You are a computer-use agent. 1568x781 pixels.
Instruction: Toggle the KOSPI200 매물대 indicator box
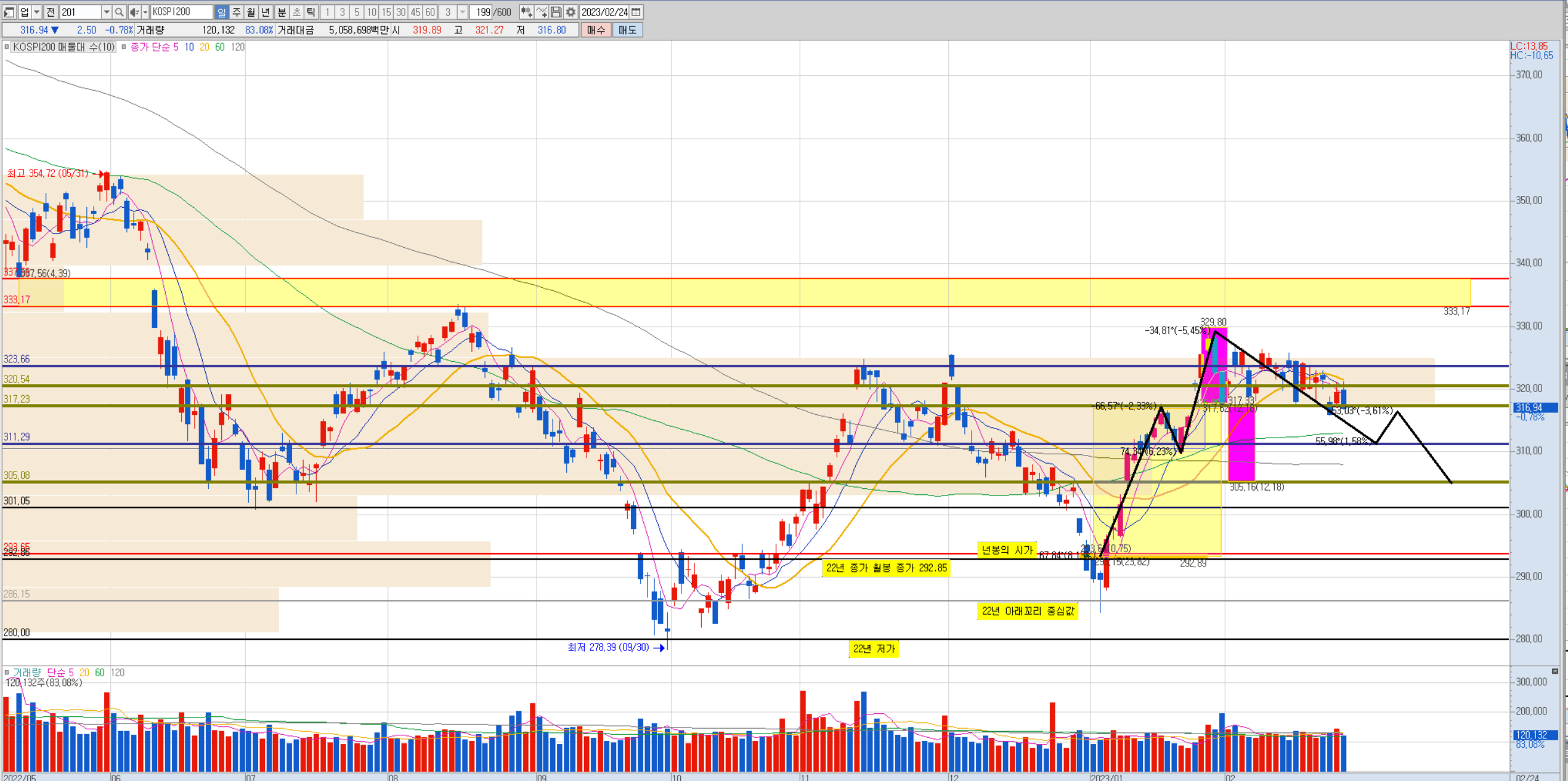coord(7,47)
